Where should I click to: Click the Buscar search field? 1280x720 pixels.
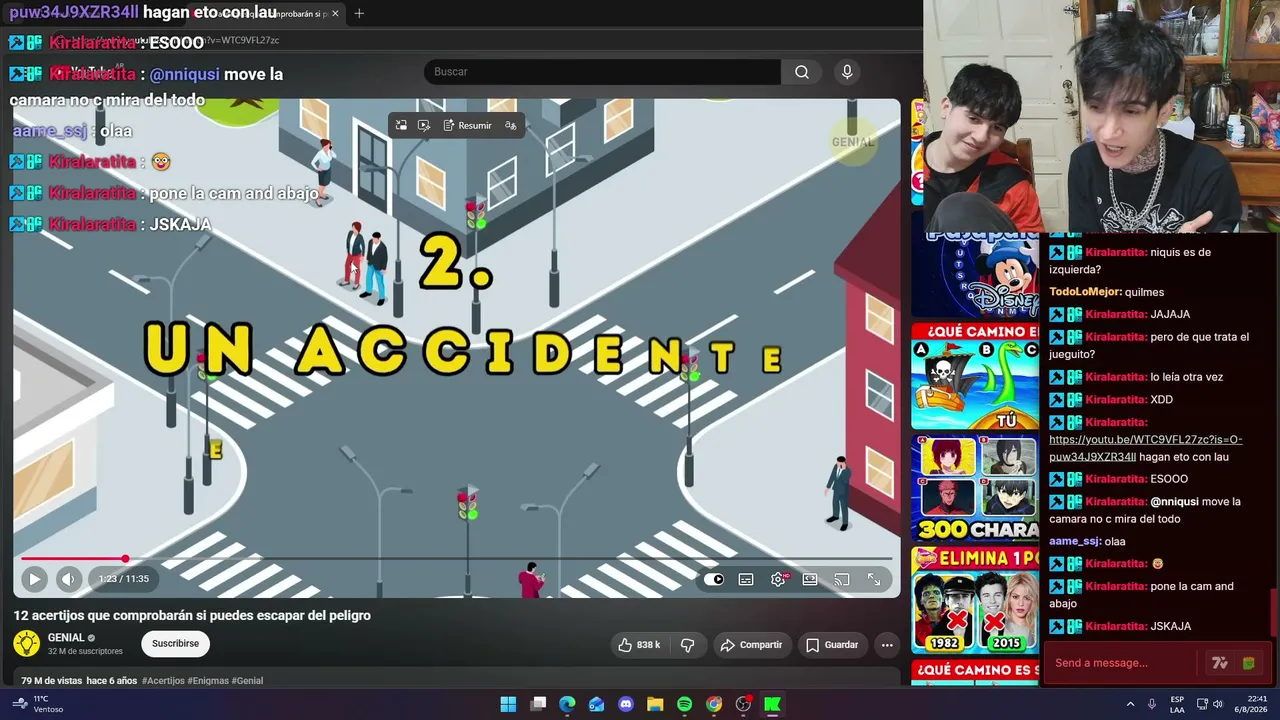(x=602, y=72)
